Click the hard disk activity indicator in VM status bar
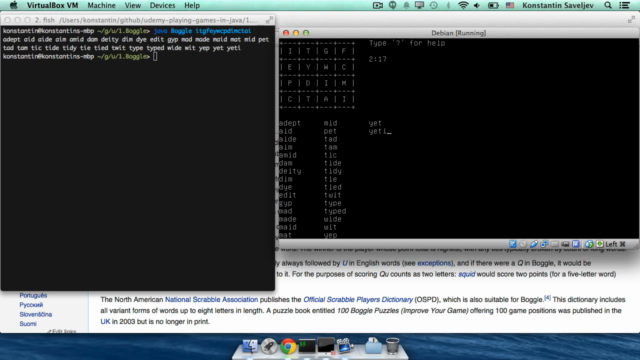Viewport: 640px width, 360px height. pyautogui.click(x=512, y=244)
